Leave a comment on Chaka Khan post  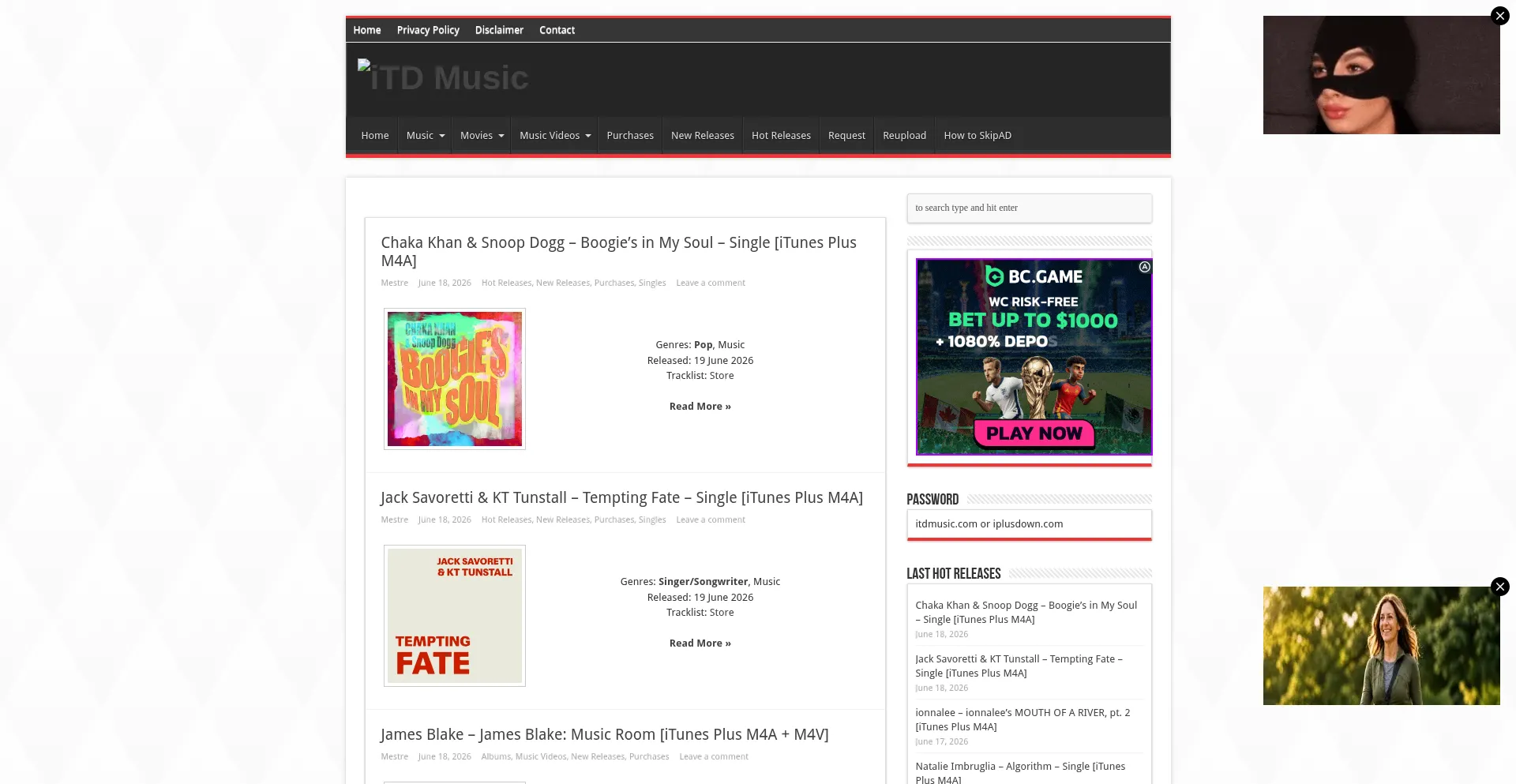711,283
